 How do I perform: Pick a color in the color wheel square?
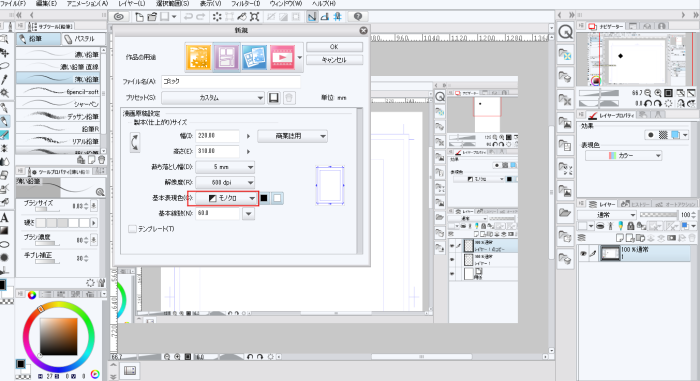58,337
